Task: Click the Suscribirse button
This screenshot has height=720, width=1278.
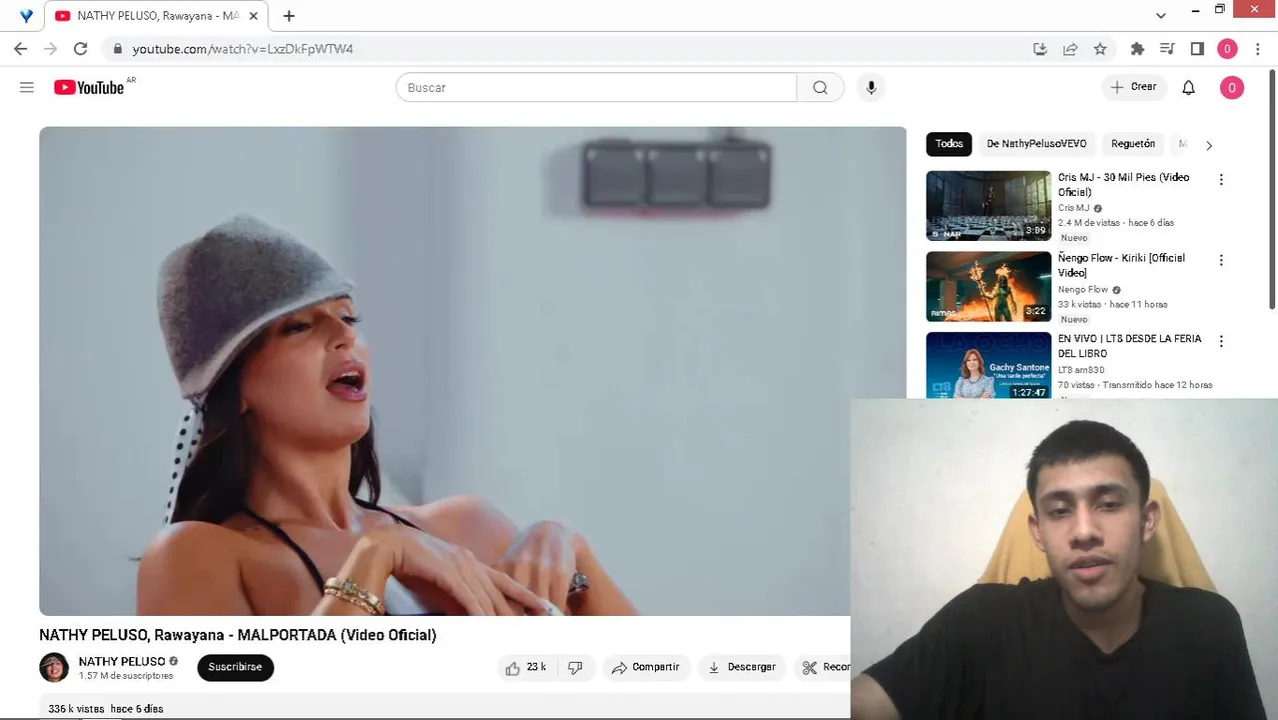Action: [235, 667]
